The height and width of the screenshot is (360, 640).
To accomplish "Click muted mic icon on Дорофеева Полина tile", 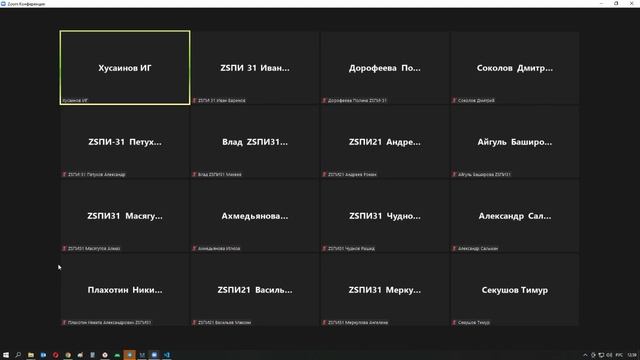I will coord(324,100).
